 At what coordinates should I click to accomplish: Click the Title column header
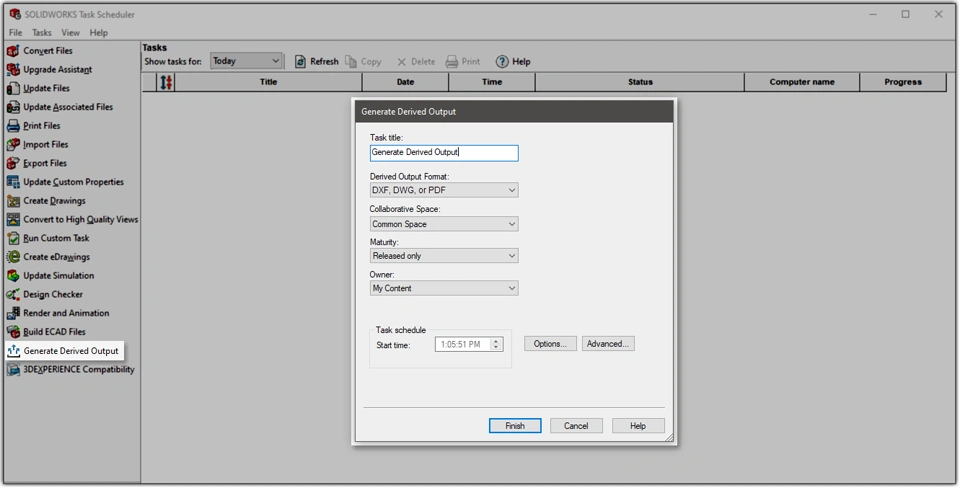pos(268,82)
